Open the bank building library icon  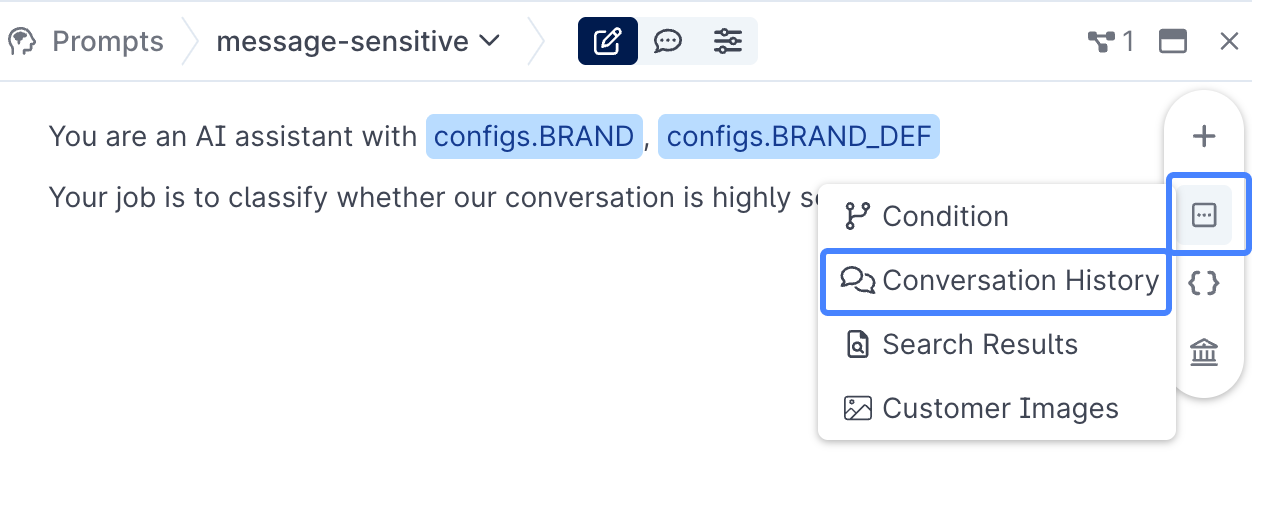[x=1205, y=352]
